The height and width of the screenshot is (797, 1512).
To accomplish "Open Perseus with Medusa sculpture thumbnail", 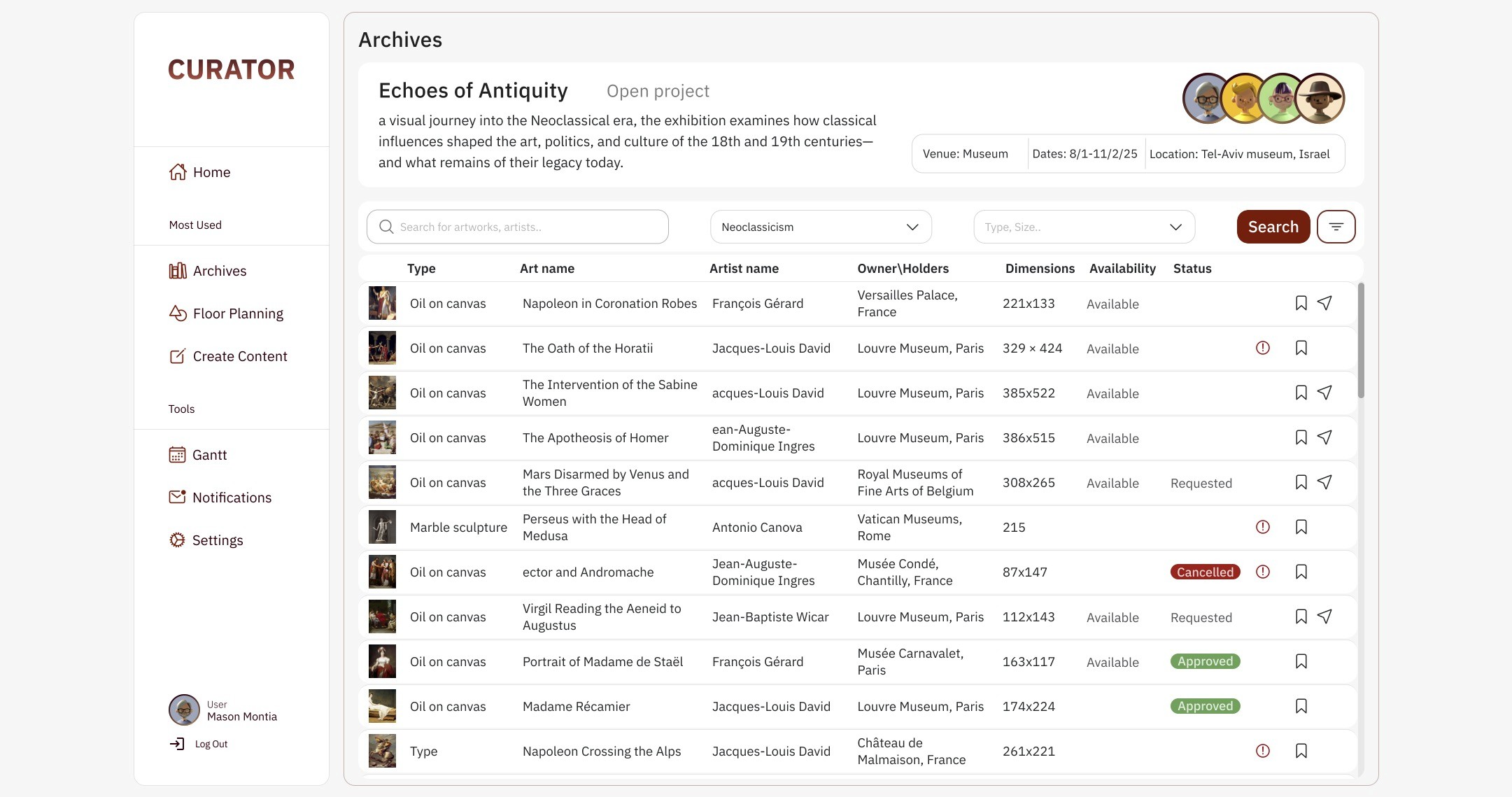I will click(382, 527).
